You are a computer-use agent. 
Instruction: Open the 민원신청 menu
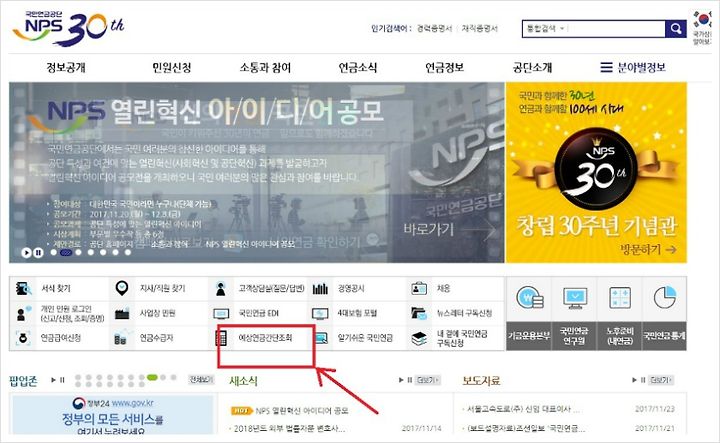[x=172, y=67]
